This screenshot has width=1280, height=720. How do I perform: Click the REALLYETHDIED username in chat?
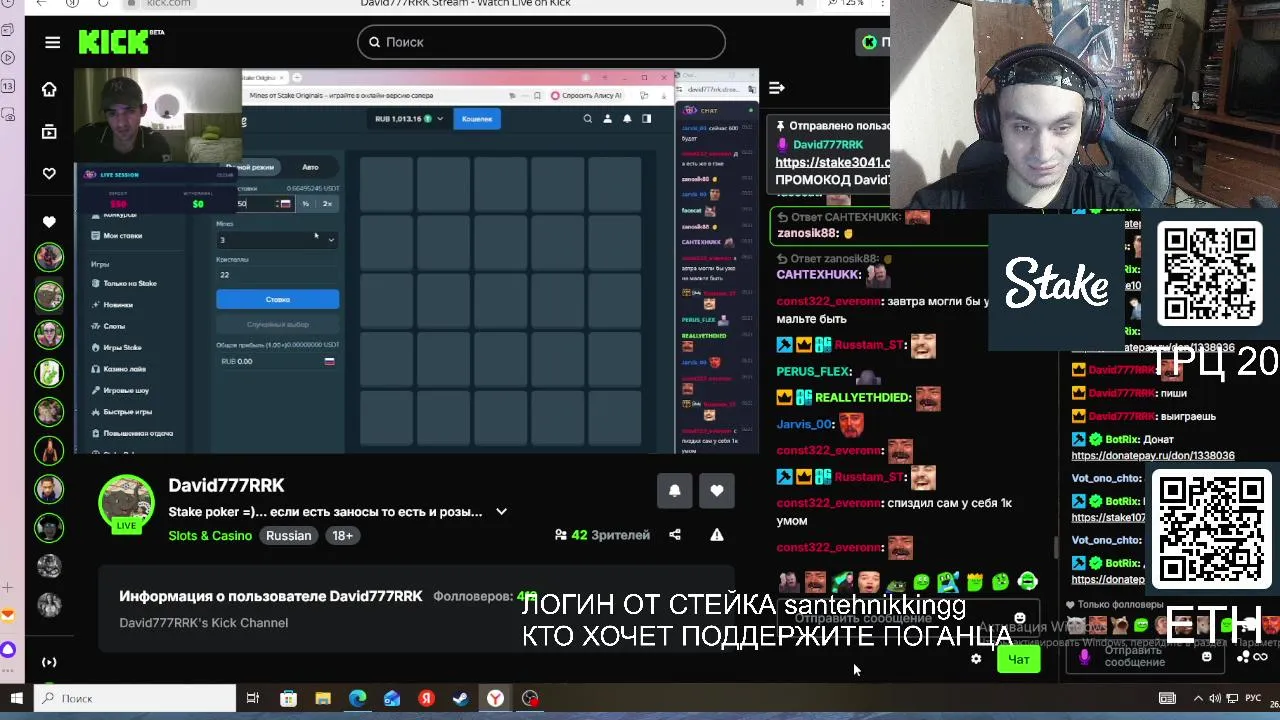coord(863,398)
